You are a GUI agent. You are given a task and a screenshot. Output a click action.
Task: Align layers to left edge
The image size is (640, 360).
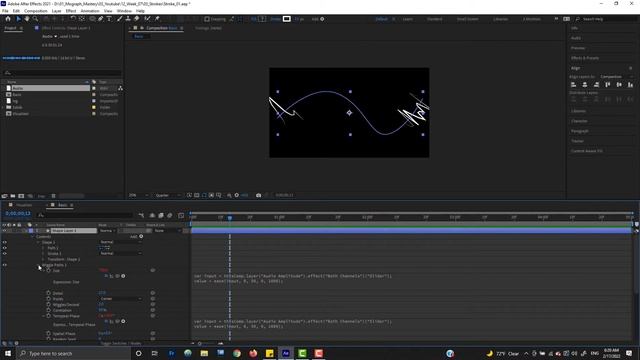573,84
